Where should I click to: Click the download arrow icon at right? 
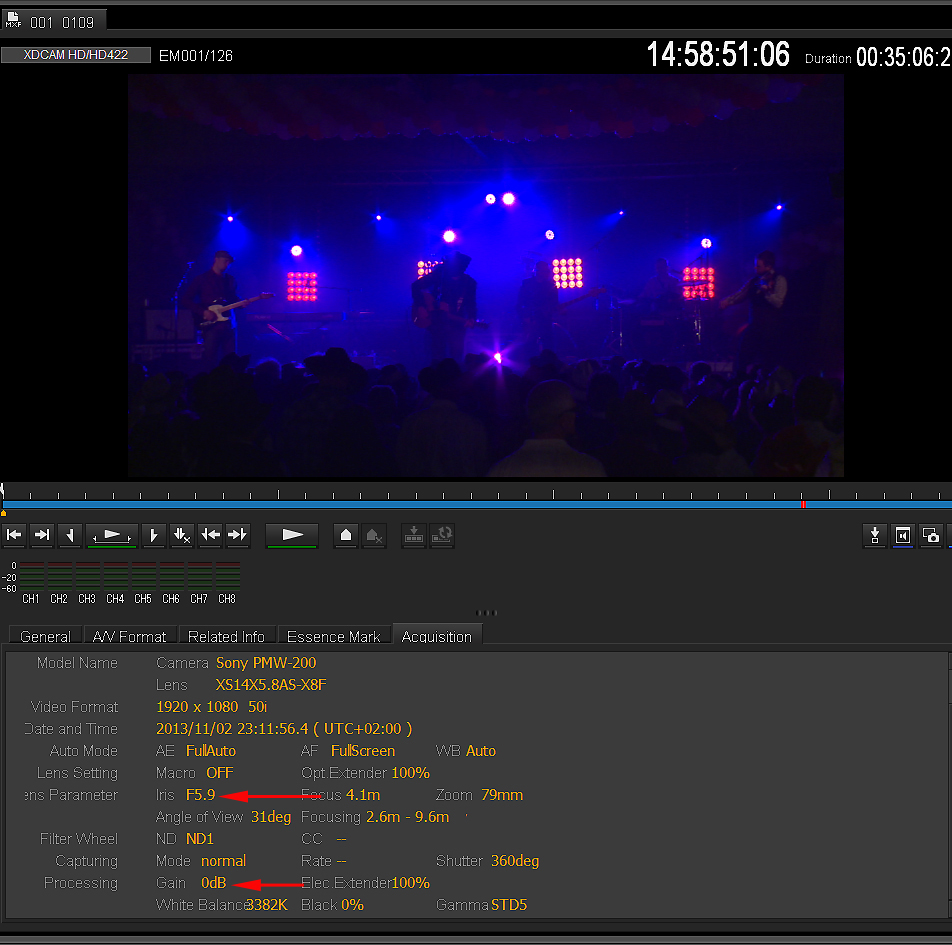(x=875, y=535)
